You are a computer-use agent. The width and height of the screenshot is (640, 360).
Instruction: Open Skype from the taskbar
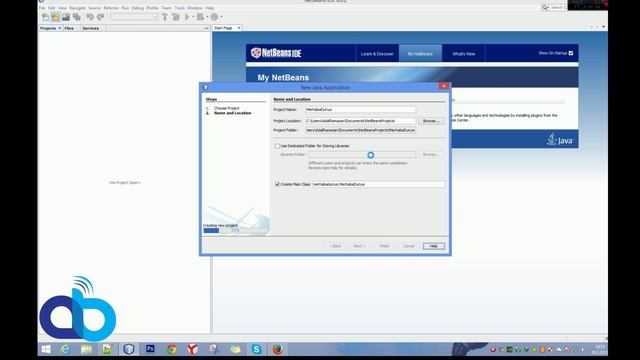click(256, 349)
